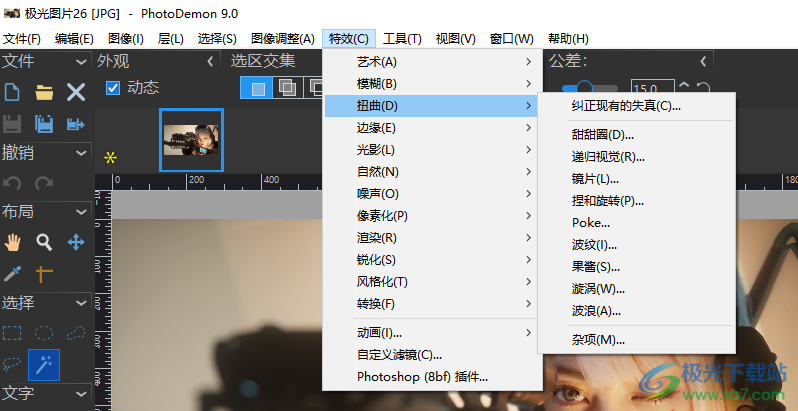Select 杂项(M)... miscellaneous distortion
The width and height of the screenshot is (798, 411).
[636, 340]
